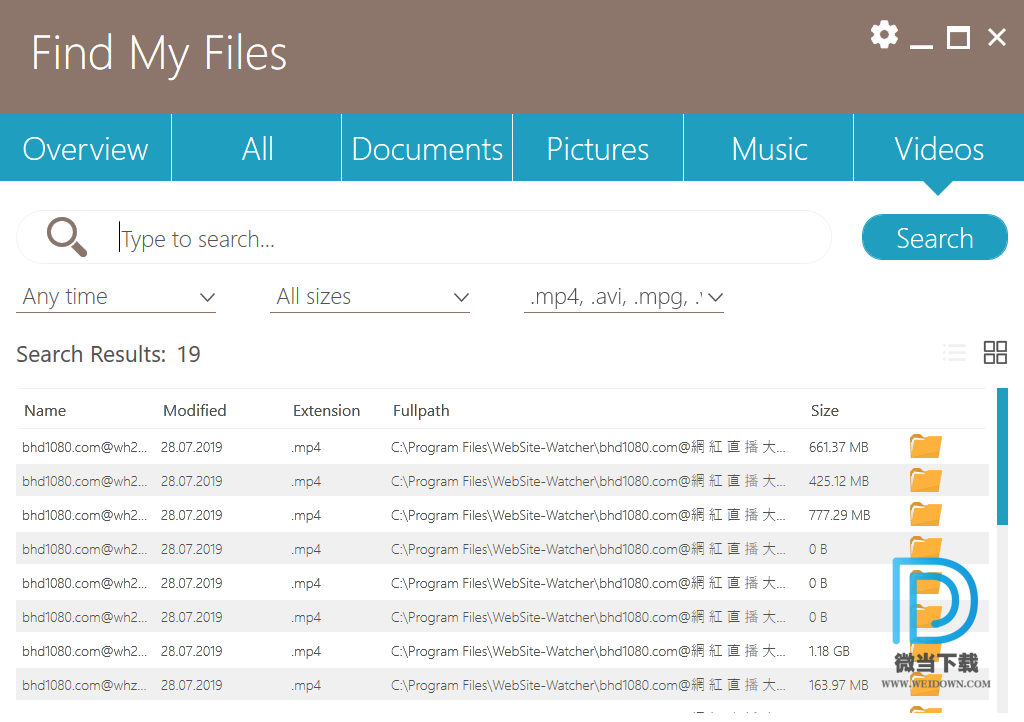Select the row with size 661.37 MB

pyautogui.click(x=502, y=447)
